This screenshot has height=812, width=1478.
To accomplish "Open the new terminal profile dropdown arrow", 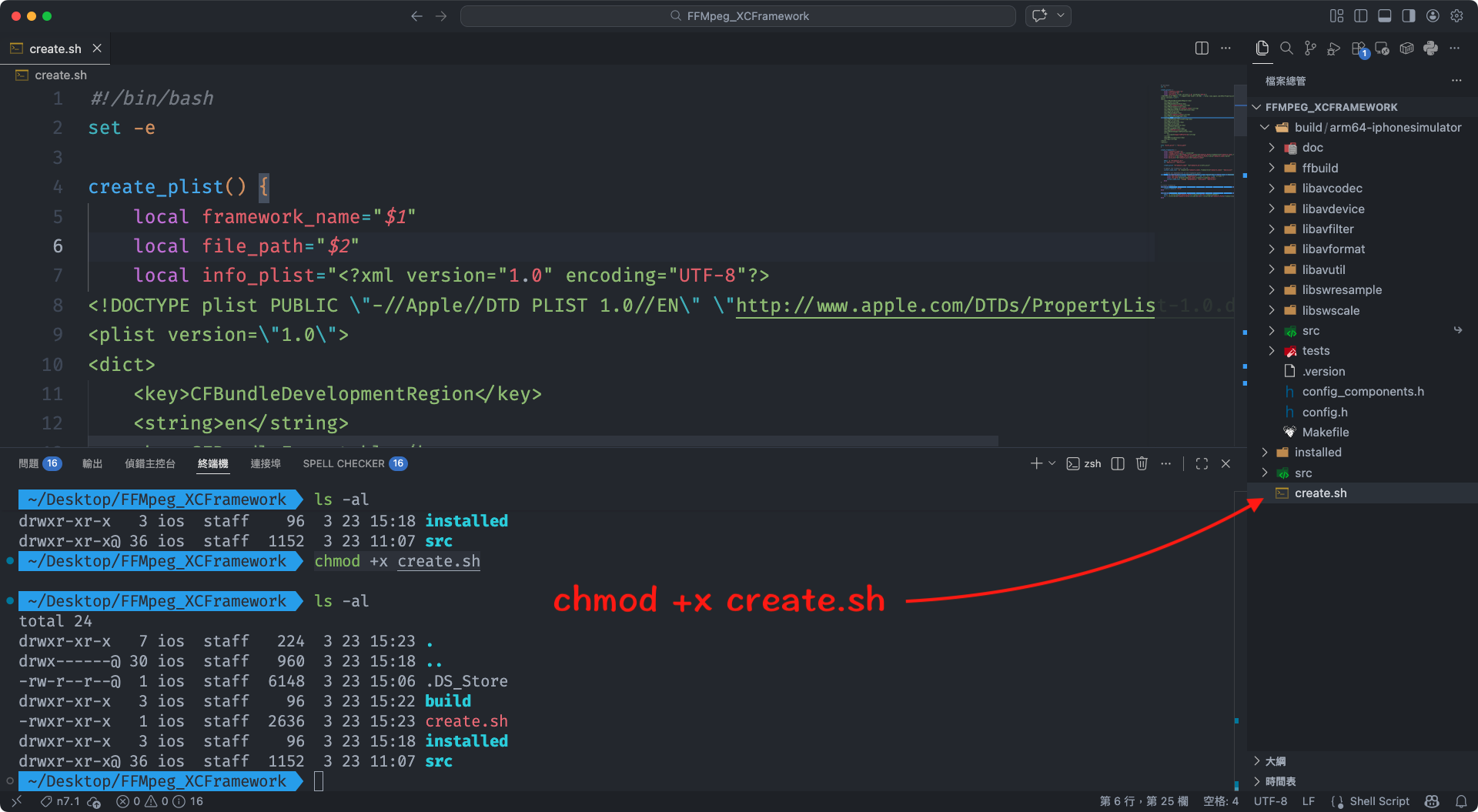I will (x=1052, y=463).
